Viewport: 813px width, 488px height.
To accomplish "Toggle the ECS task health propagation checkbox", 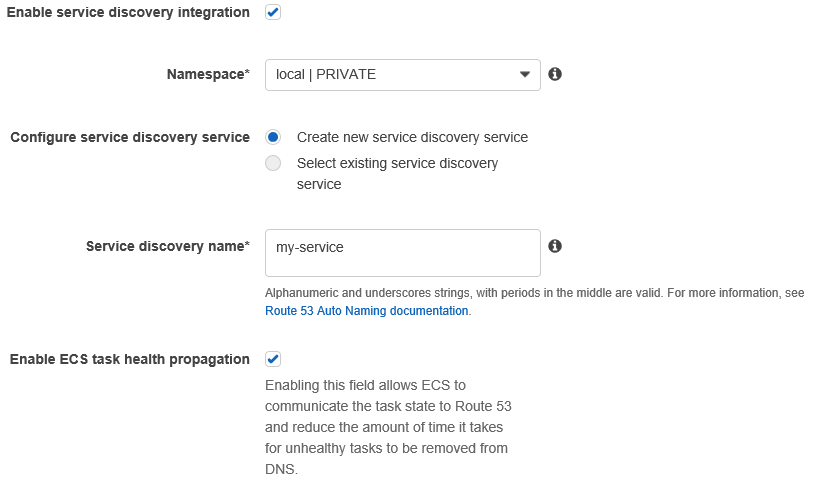I will pyautogui.click(x=273, y=359).
